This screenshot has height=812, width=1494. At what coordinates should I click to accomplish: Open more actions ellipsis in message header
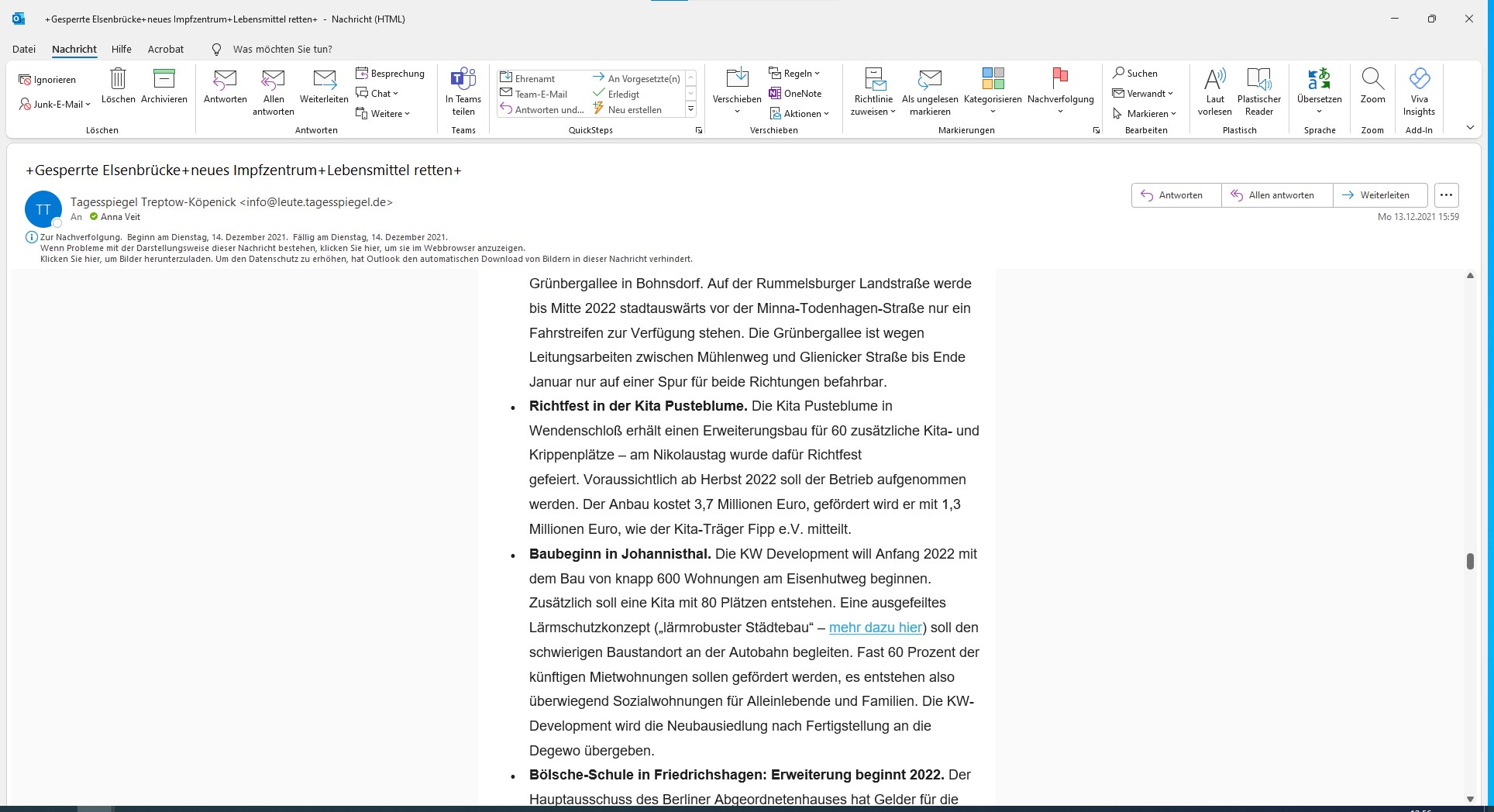[x=1446, y=195]
